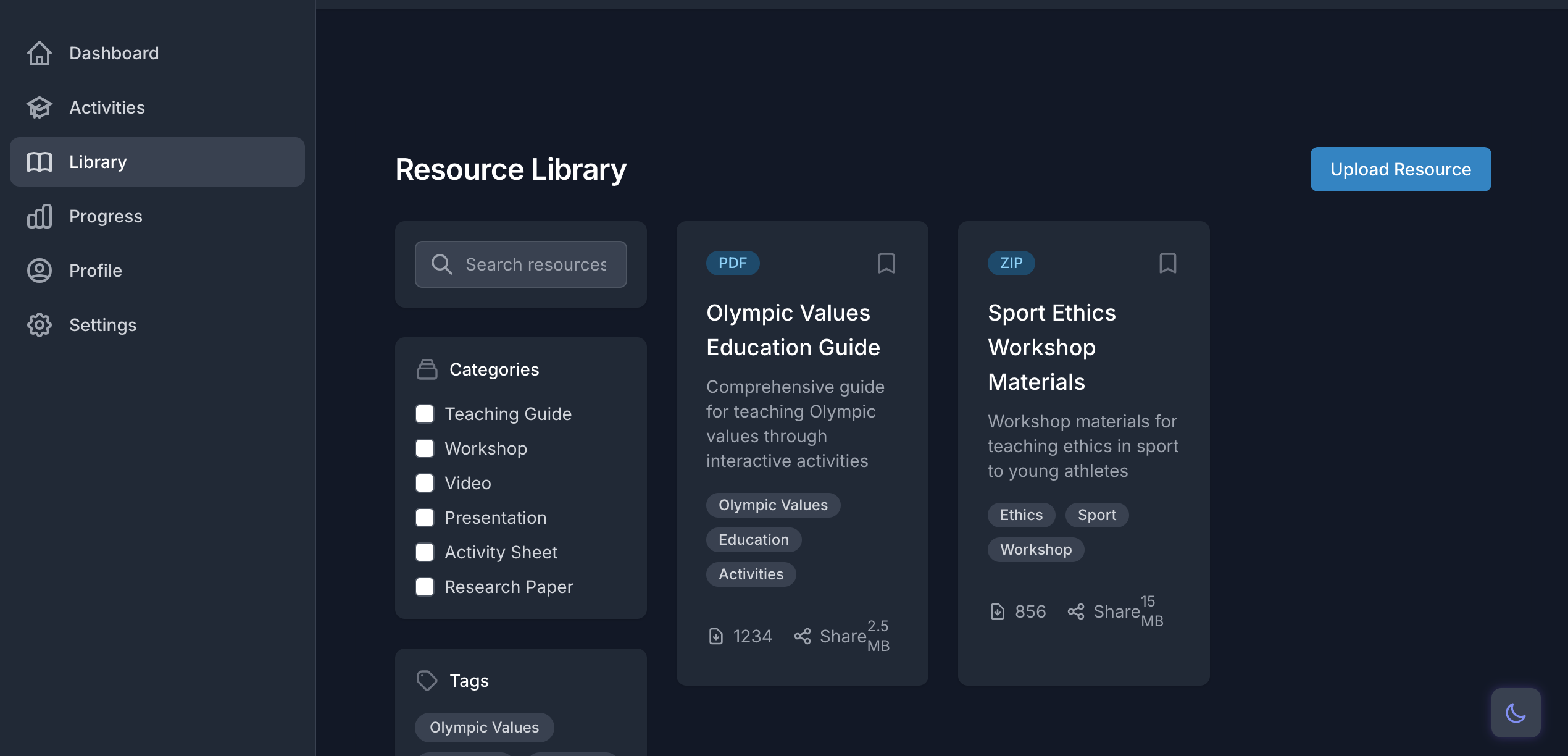Focus the Search resources input field
The width and height of the screenshot is (1568, 756).
[536, 264]
